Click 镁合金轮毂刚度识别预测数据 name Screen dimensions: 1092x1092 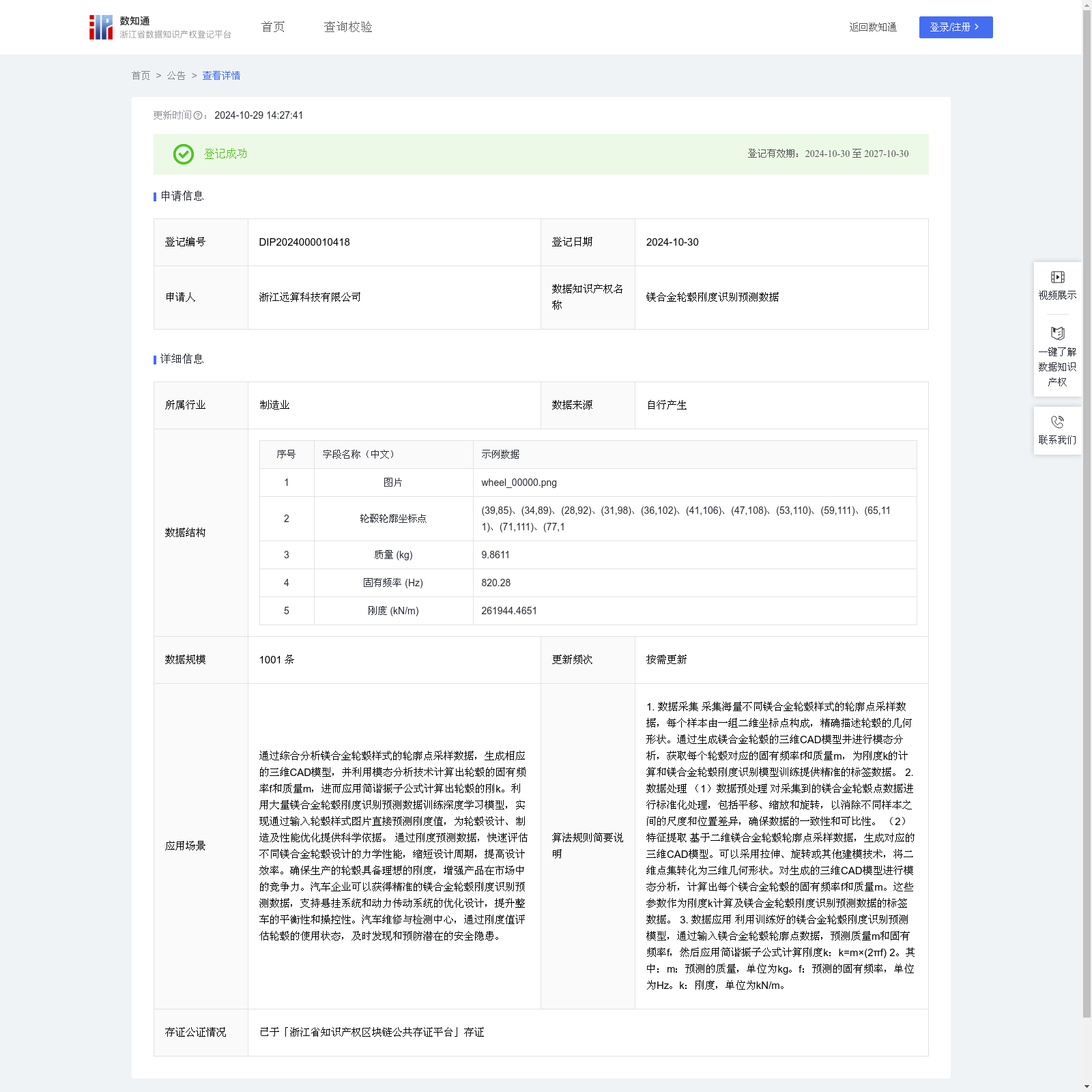[x=713, y=298]
